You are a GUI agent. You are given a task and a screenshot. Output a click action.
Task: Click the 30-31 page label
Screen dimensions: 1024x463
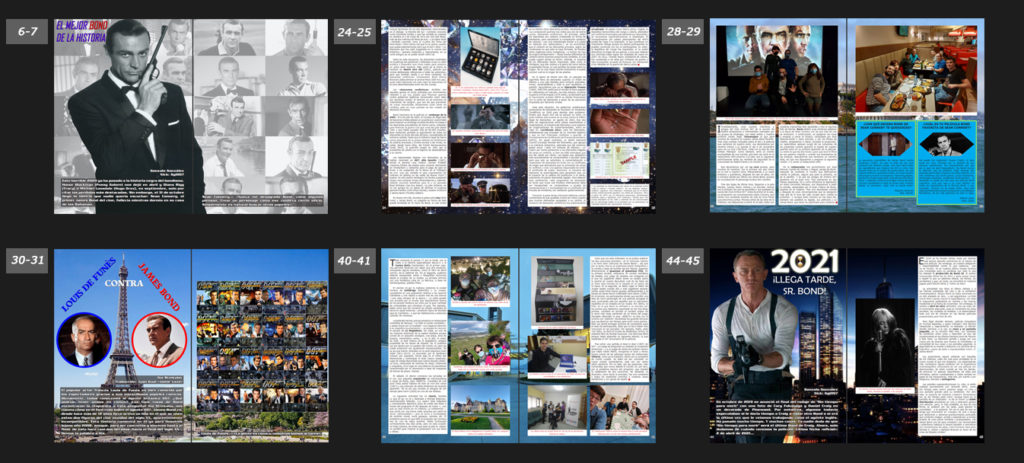pos(27,261)
